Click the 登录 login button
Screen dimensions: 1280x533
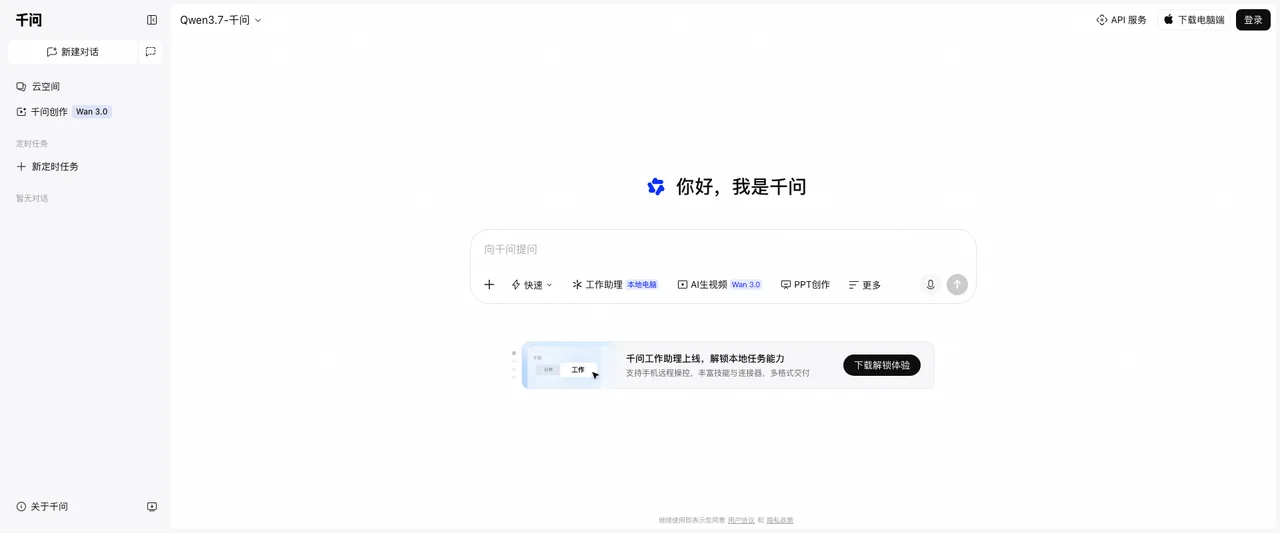coord(1253,20)
